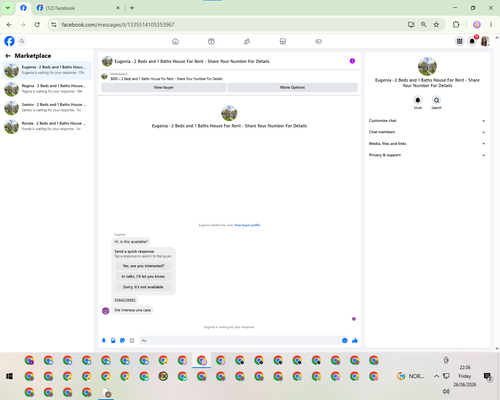The height and width of the screenshot is (400, 500).
Task: Send a thumbs-up like
Action: (x=355, y=340)
